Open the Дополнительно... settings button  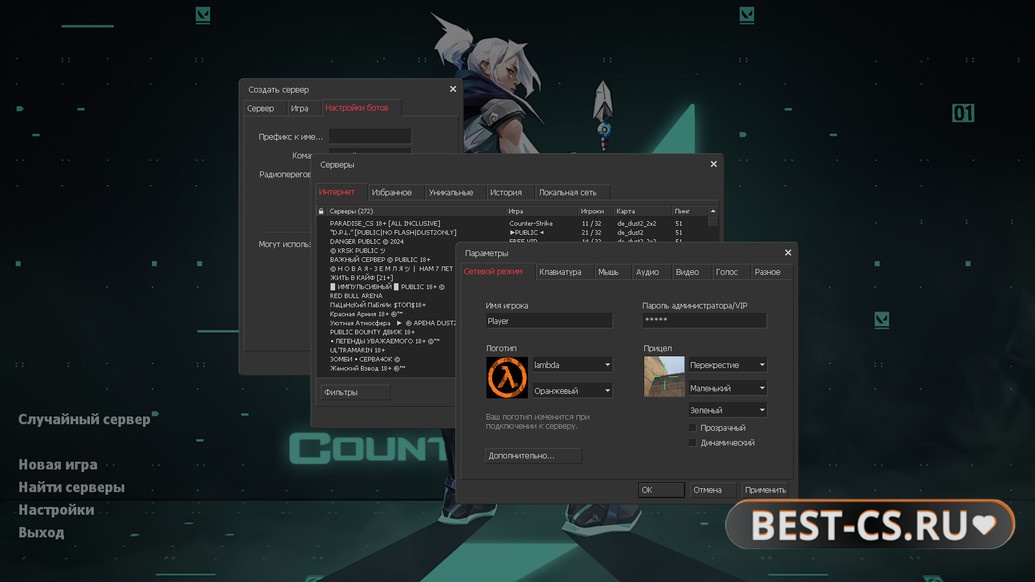pos(533,455)
